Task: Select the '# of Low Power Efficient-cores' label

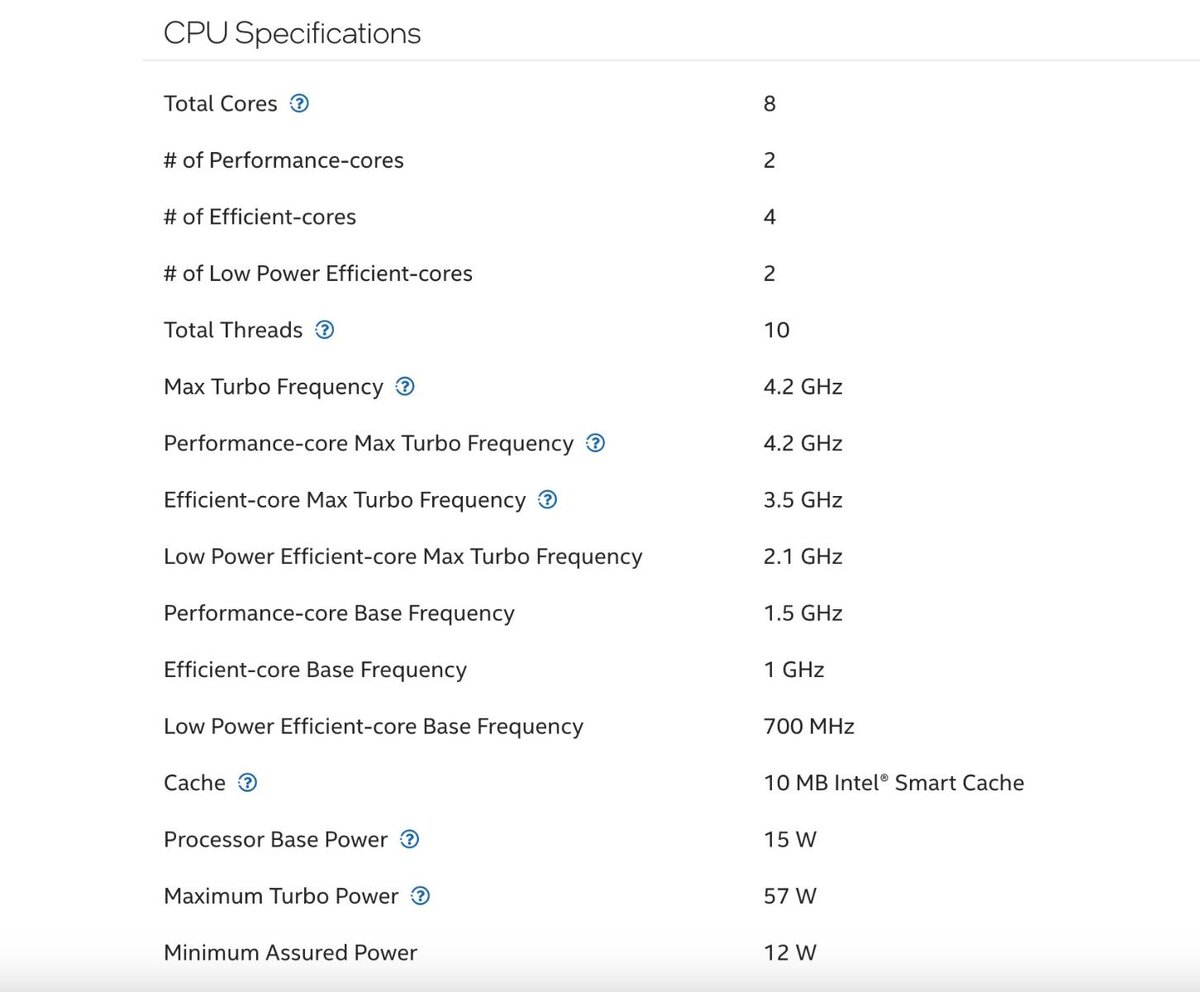Action: click(318, 273)
